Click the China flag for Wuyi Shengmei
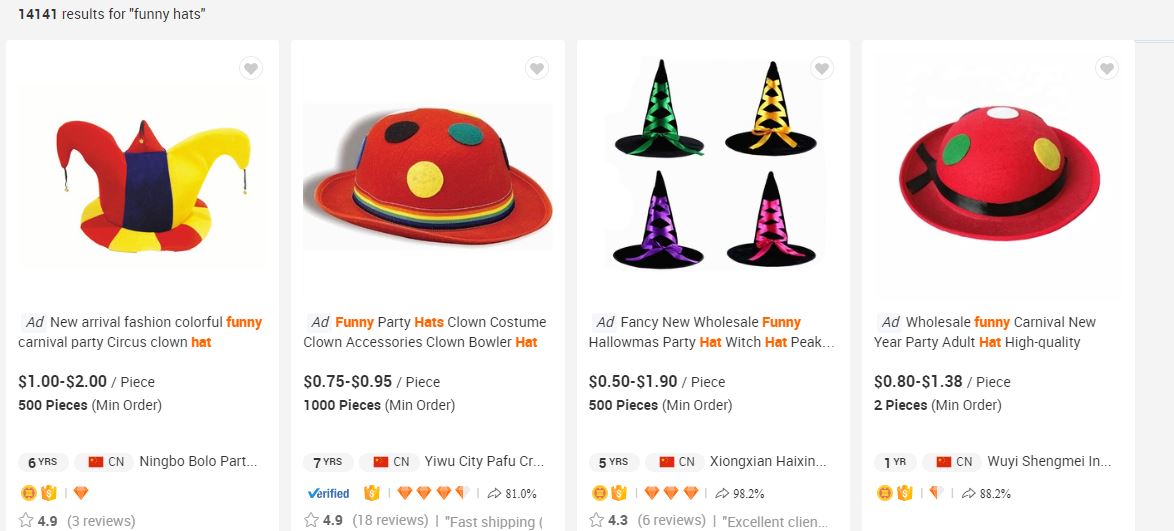Screen dimensions: 1174x531 (944, 462)
